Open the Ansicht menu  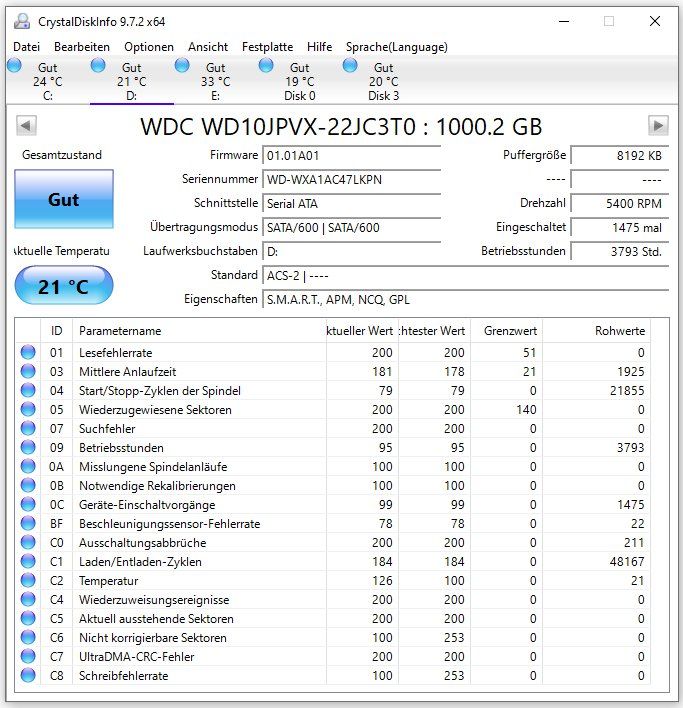coord(208,47)
